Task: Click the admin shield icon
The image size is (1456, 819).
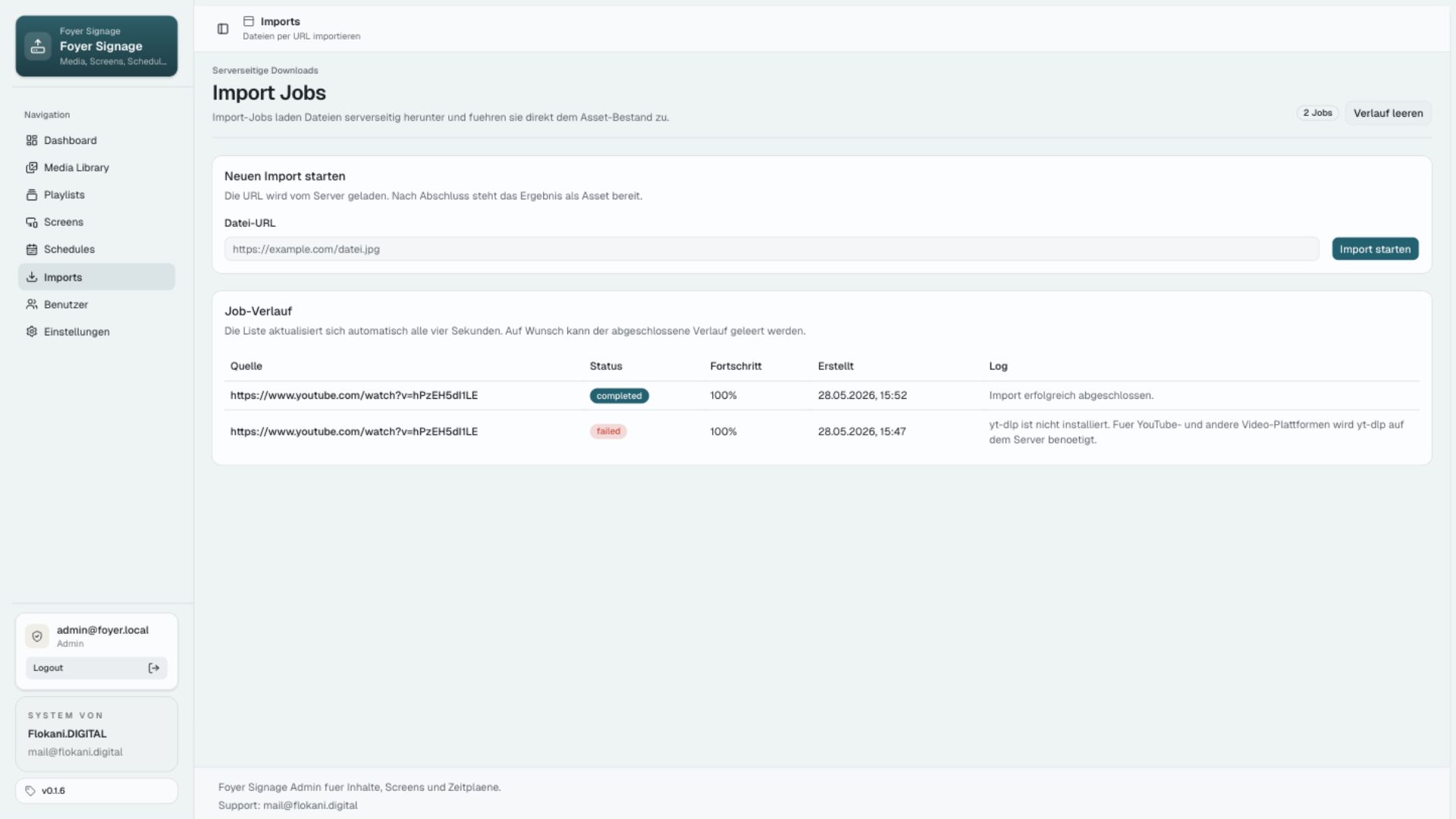Action: point(37,636)
